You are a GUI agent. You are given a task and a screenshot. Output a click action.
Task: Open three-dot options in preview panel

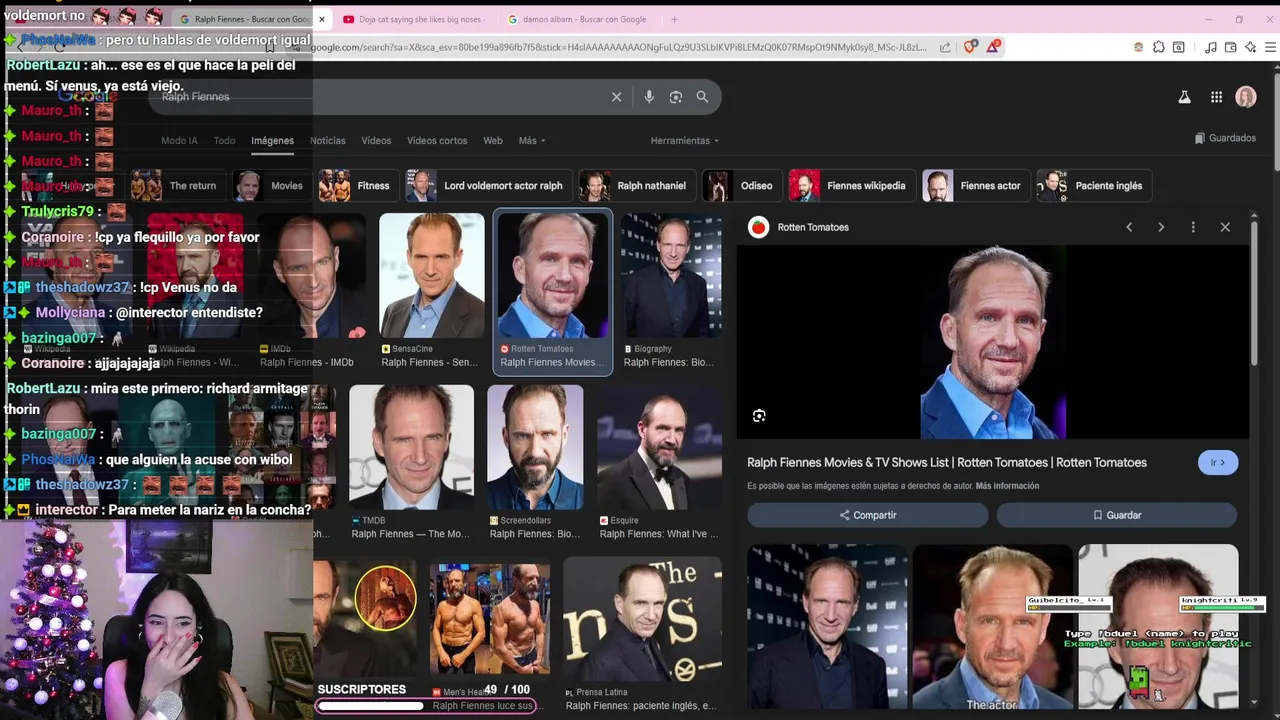[x=1193, y=227]
